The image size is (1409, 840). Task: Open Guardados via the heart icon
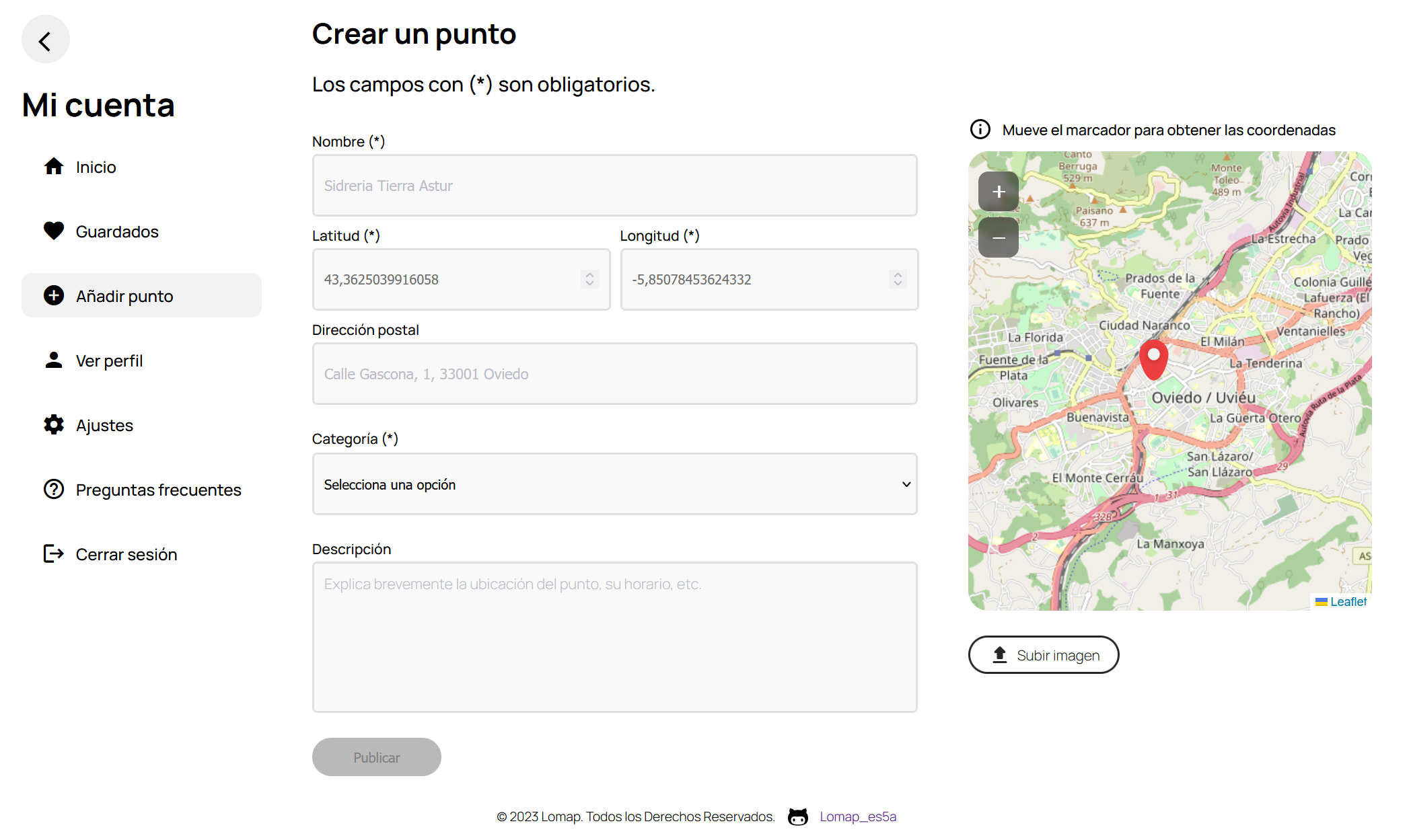(x=54, y=231)
